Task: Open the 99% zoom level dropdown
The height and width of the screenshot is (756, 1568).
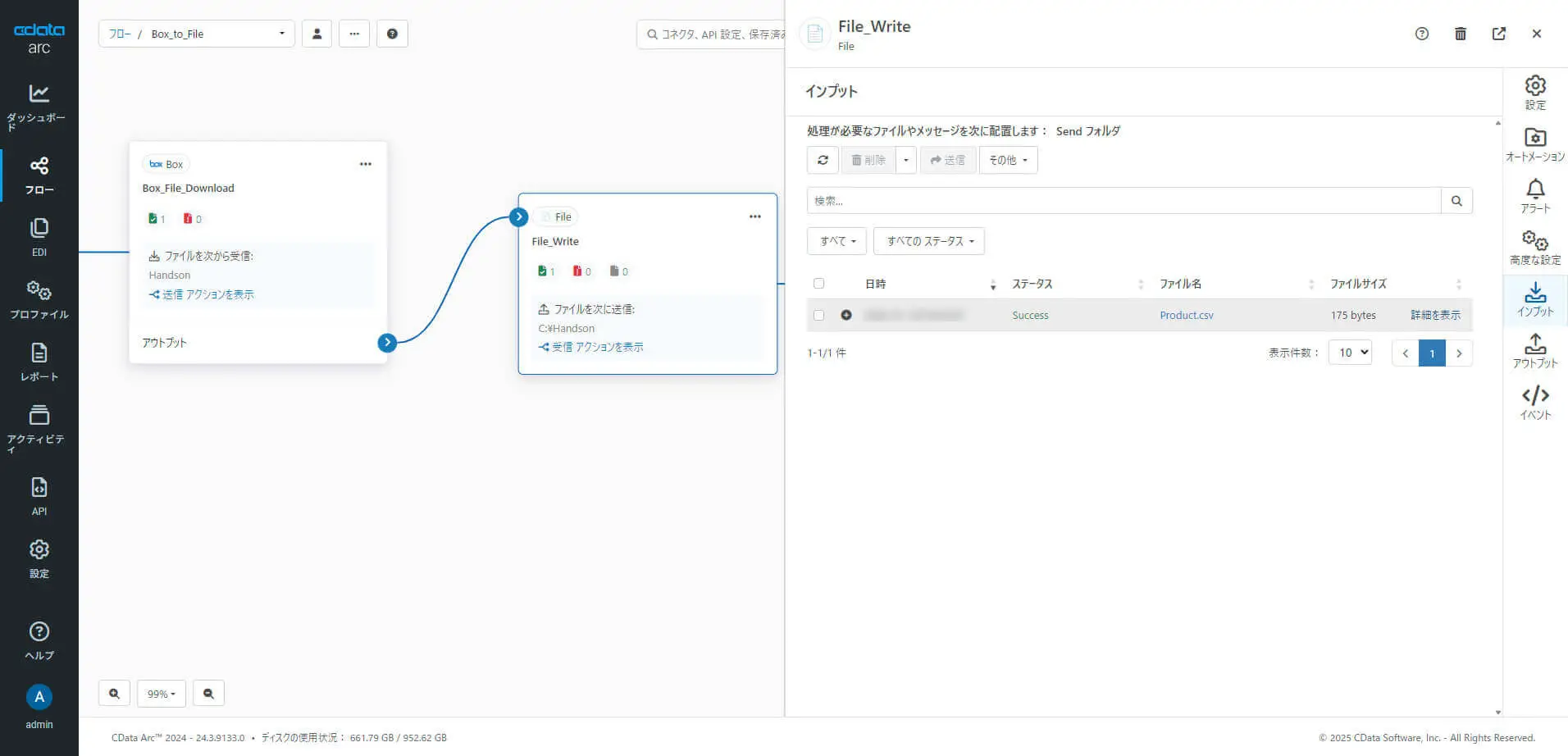Action: 162,693
